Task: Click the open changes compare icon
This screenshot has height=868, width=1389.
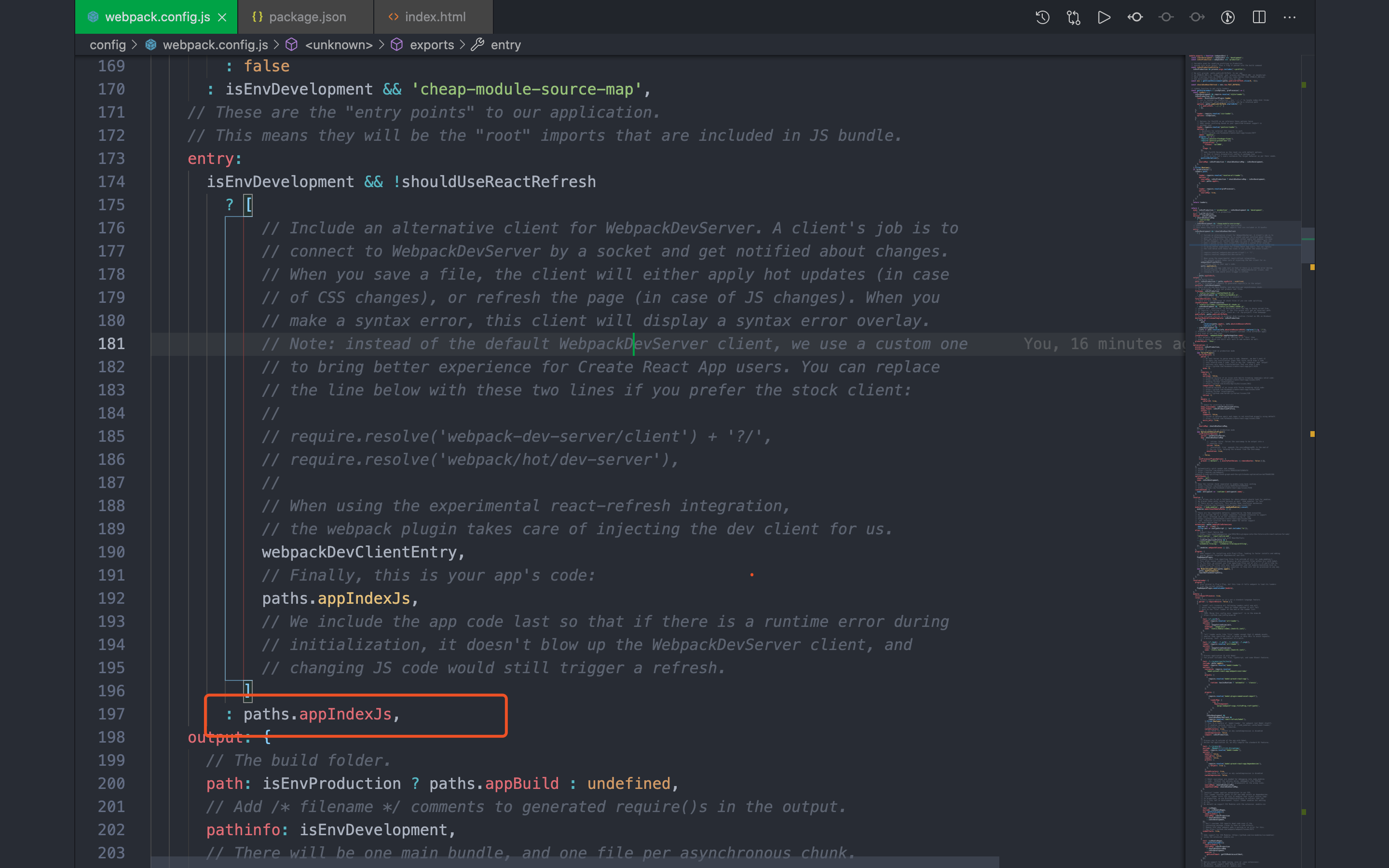Action: coord(1073,17)
